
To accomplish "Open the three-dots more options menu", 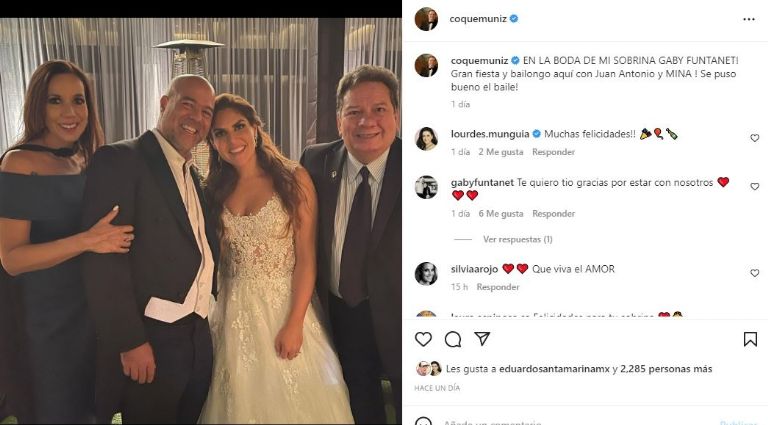I will click(x=749, y=18).
